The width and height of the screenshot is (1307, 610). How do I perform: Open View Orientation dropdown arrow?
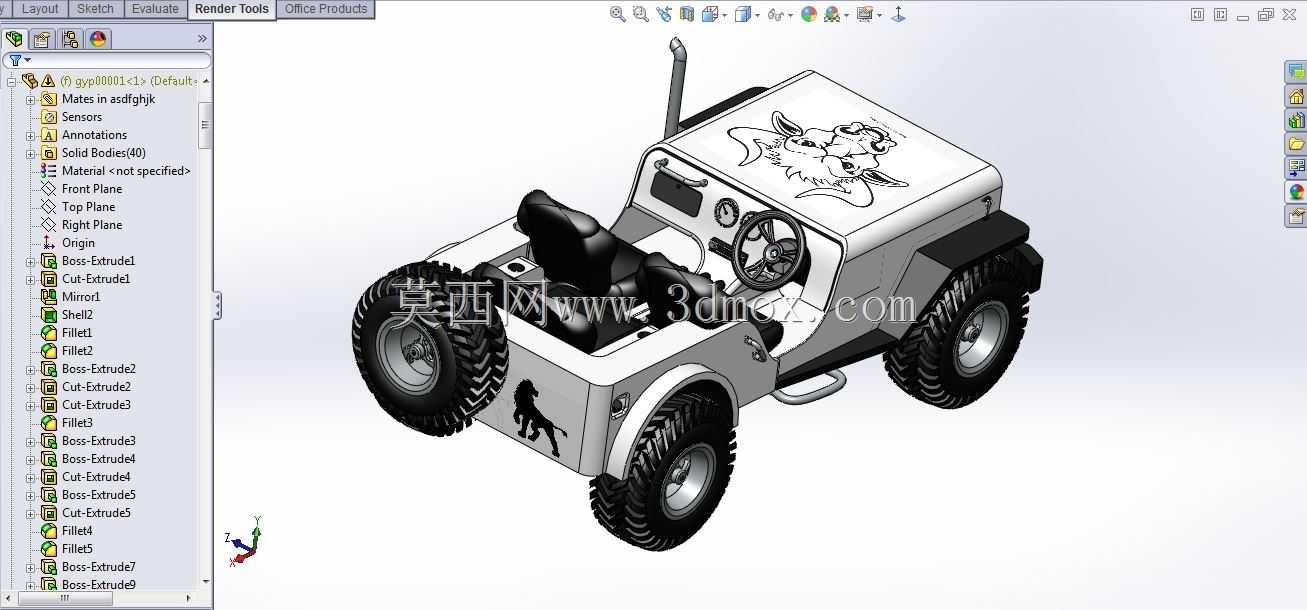[724, 15]
